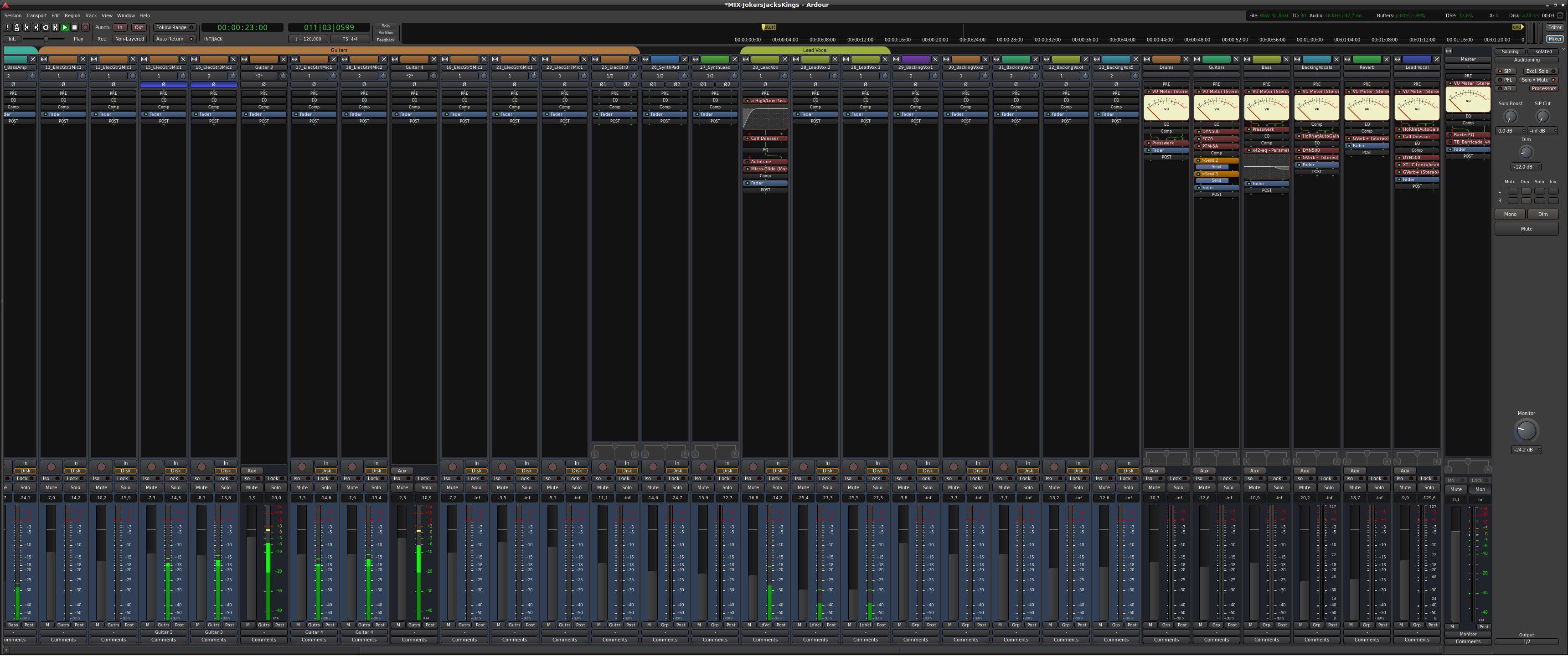The image size is (1568, 656).
Task: Toggle phase Ø2 on 25_ElecGtr8 strip
Action: 626,85
